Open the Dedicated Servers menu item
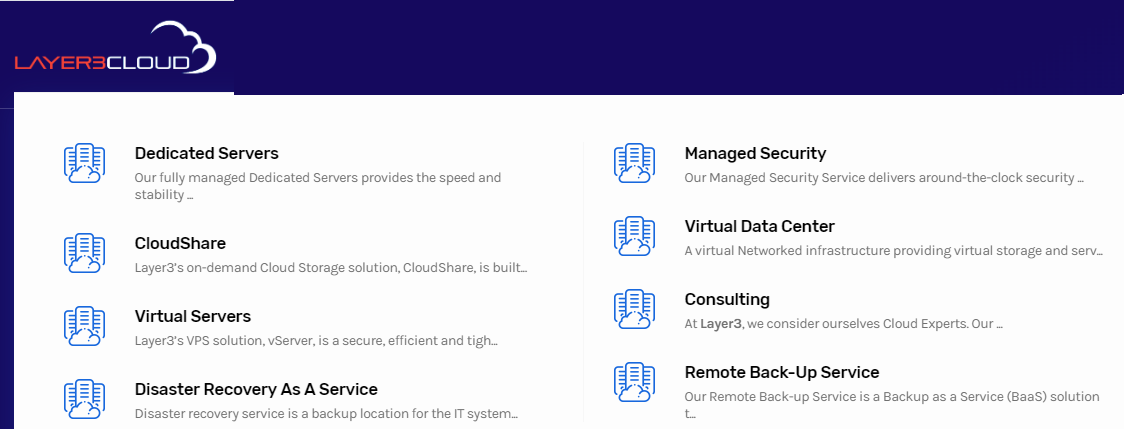 pyautogui.click(x=206, y=153)
